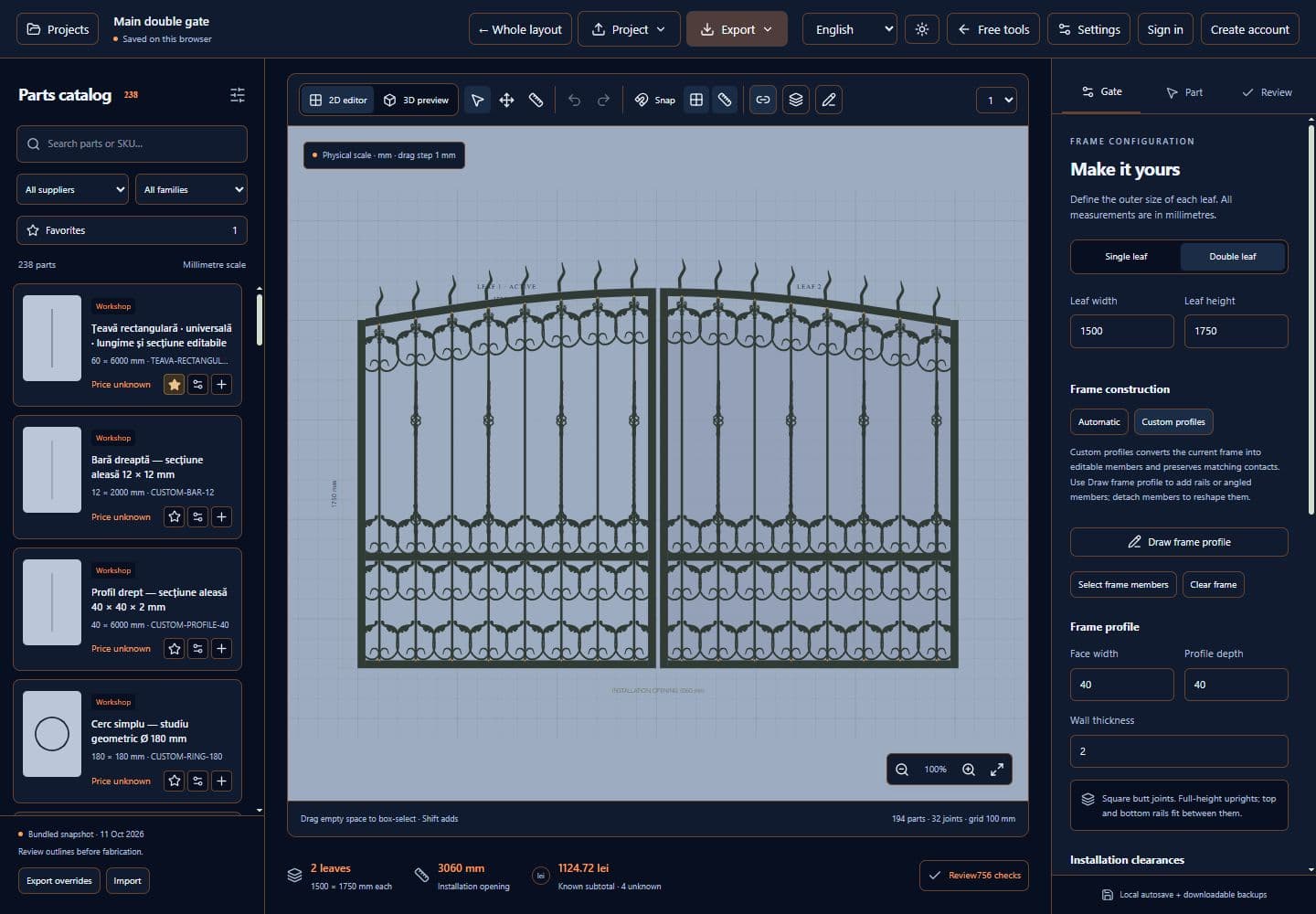
Task: Click the Clear frame button
Action: point(1214,585)
